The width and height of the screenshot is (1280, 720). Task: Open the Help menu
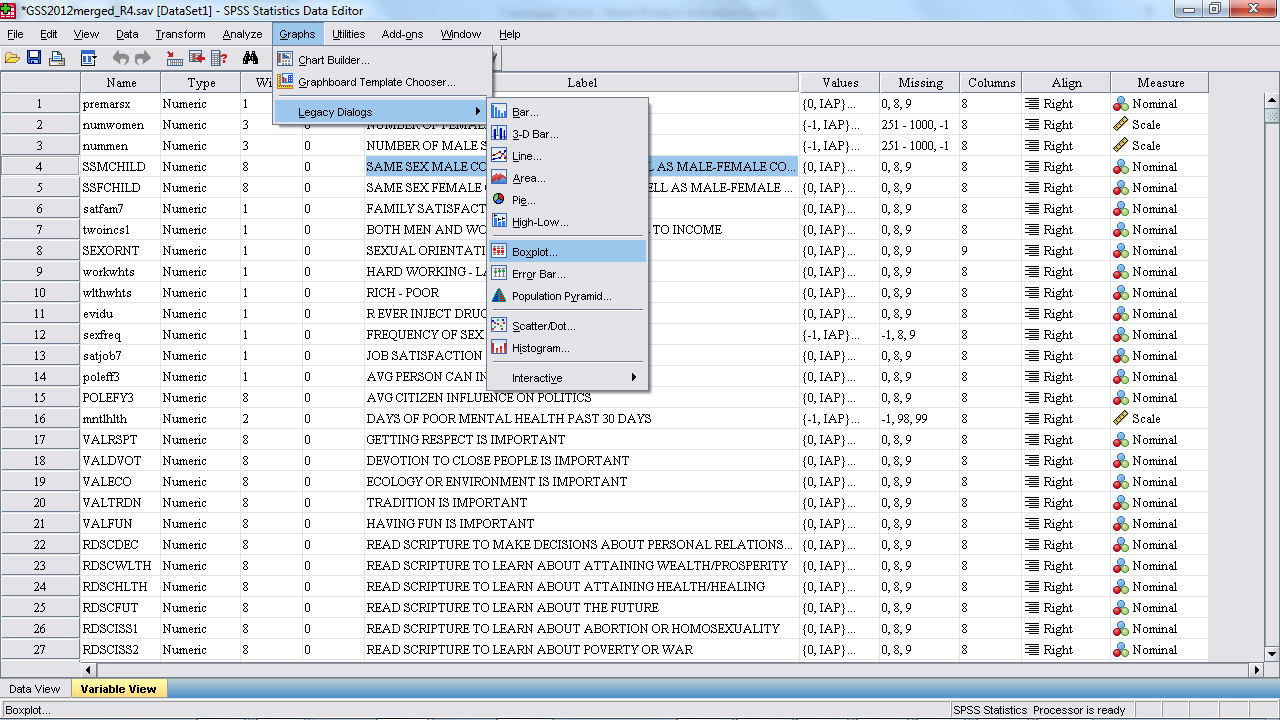[x=510, y=34]
